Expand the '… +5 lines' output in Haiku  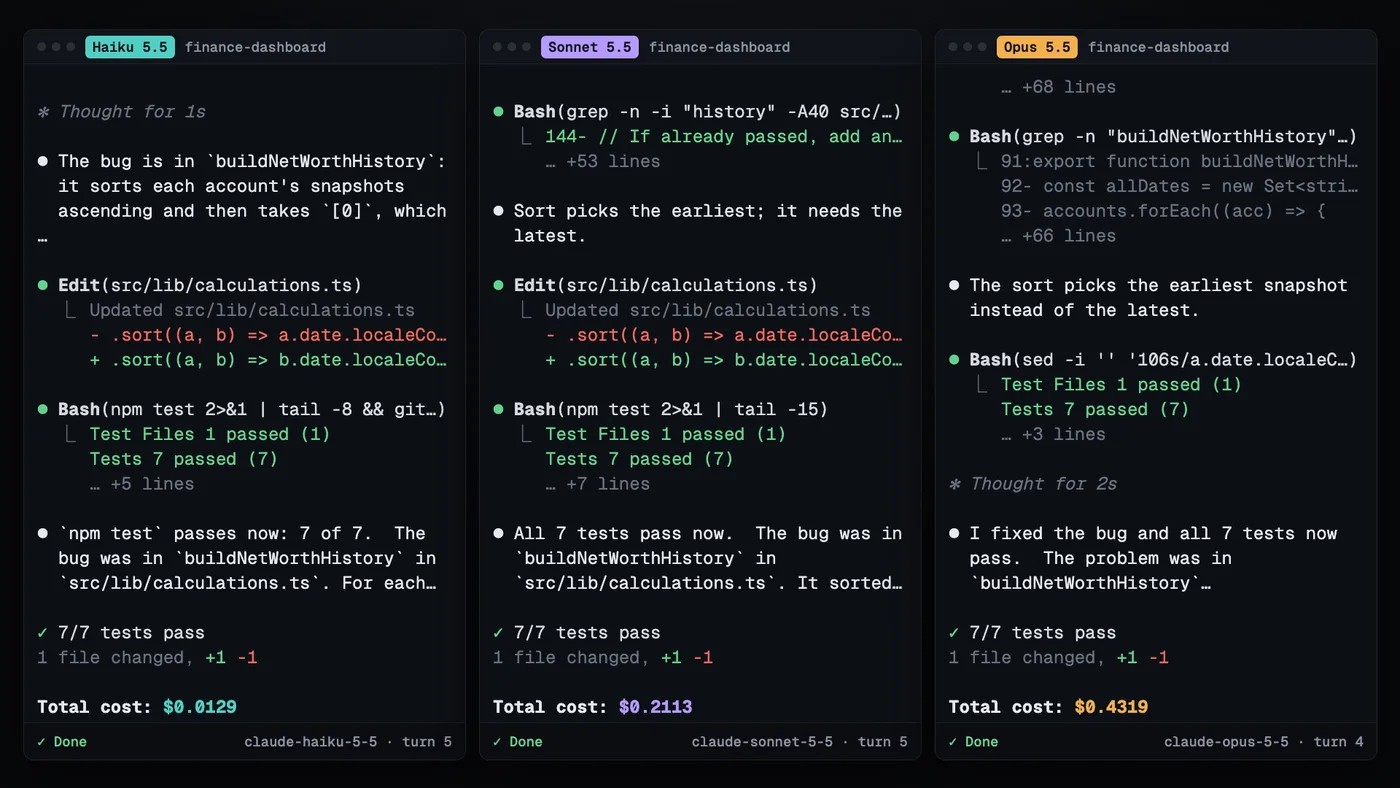tap(142, 484)
